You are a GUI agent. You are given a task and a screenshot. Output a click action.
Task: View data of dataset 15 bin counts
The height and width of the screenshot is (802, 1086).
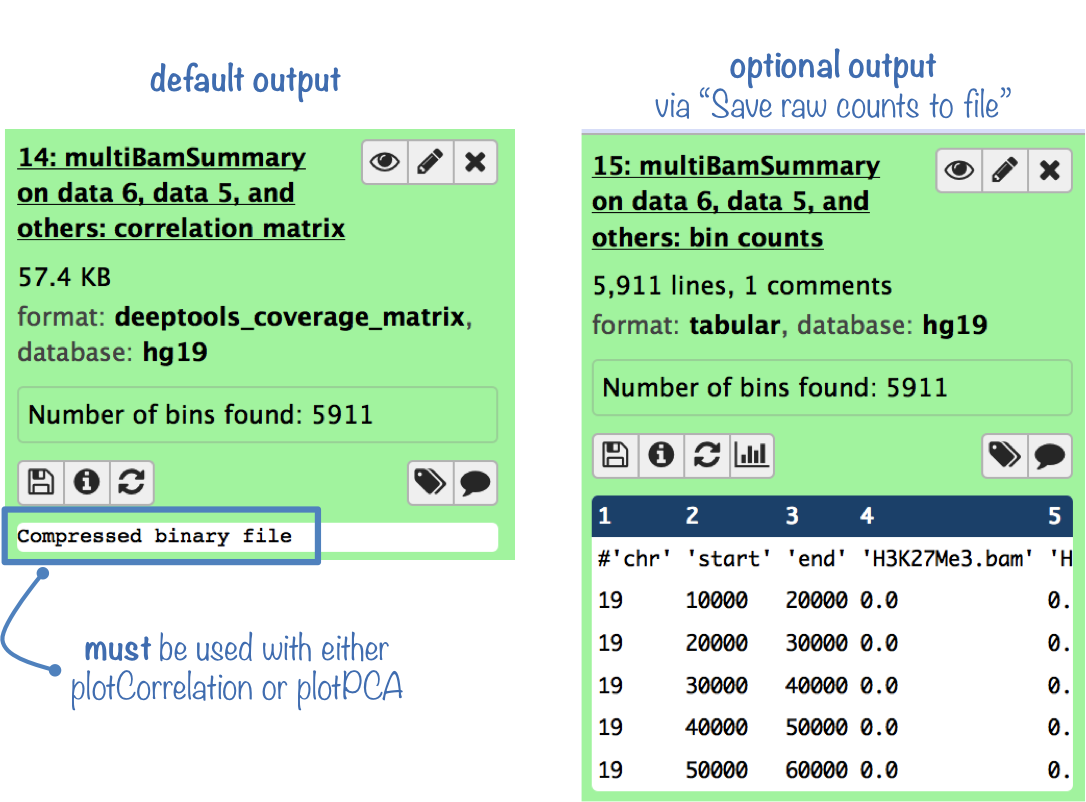959,171
